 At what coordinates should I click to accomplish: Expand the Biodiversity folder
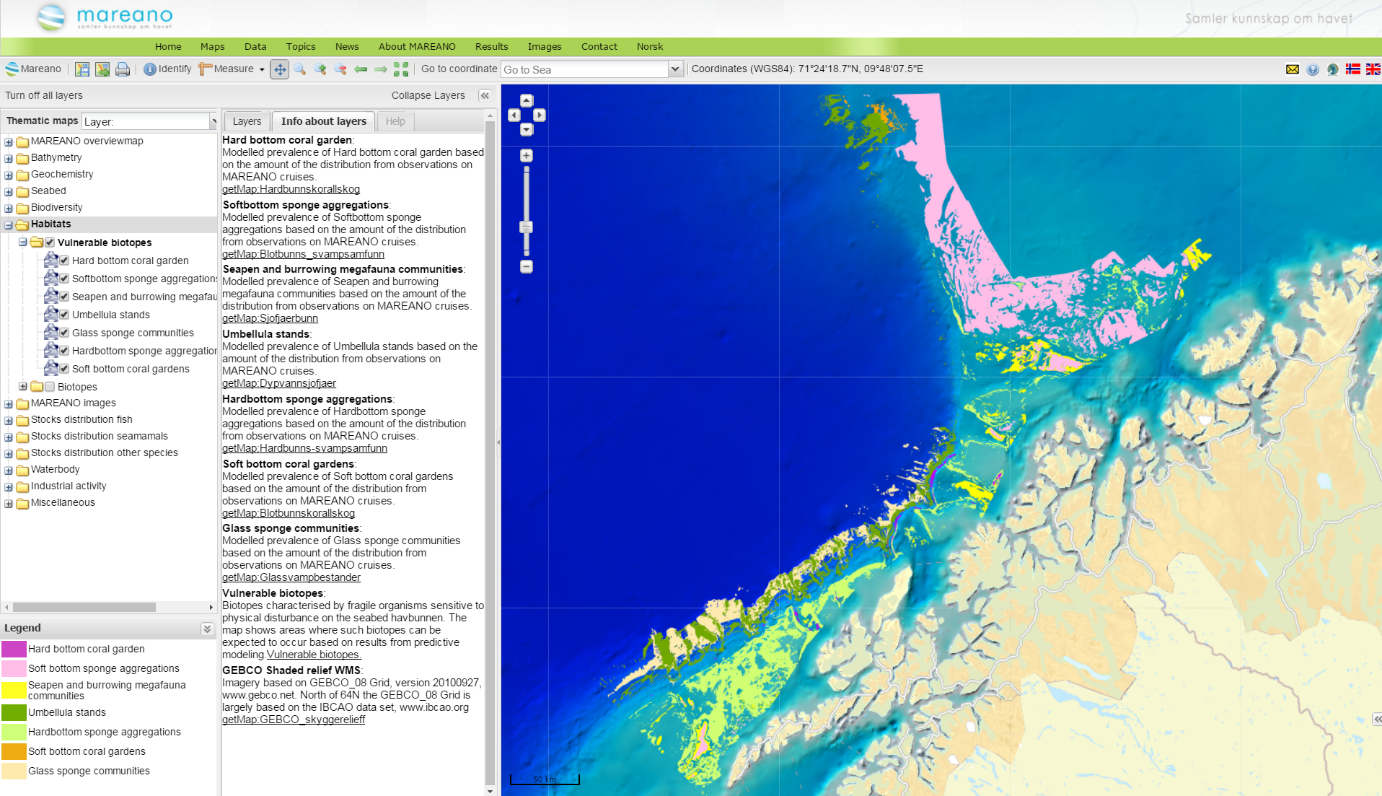pos(9,208)
